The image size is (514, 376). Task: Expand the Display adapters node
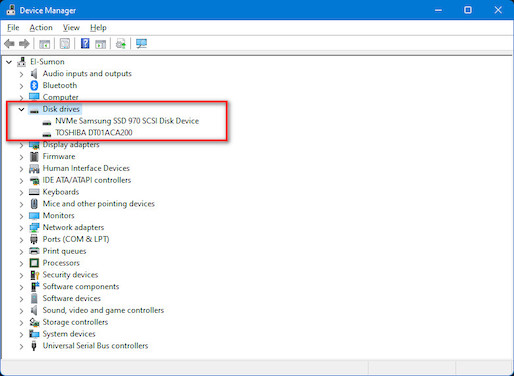coord(21,145)
